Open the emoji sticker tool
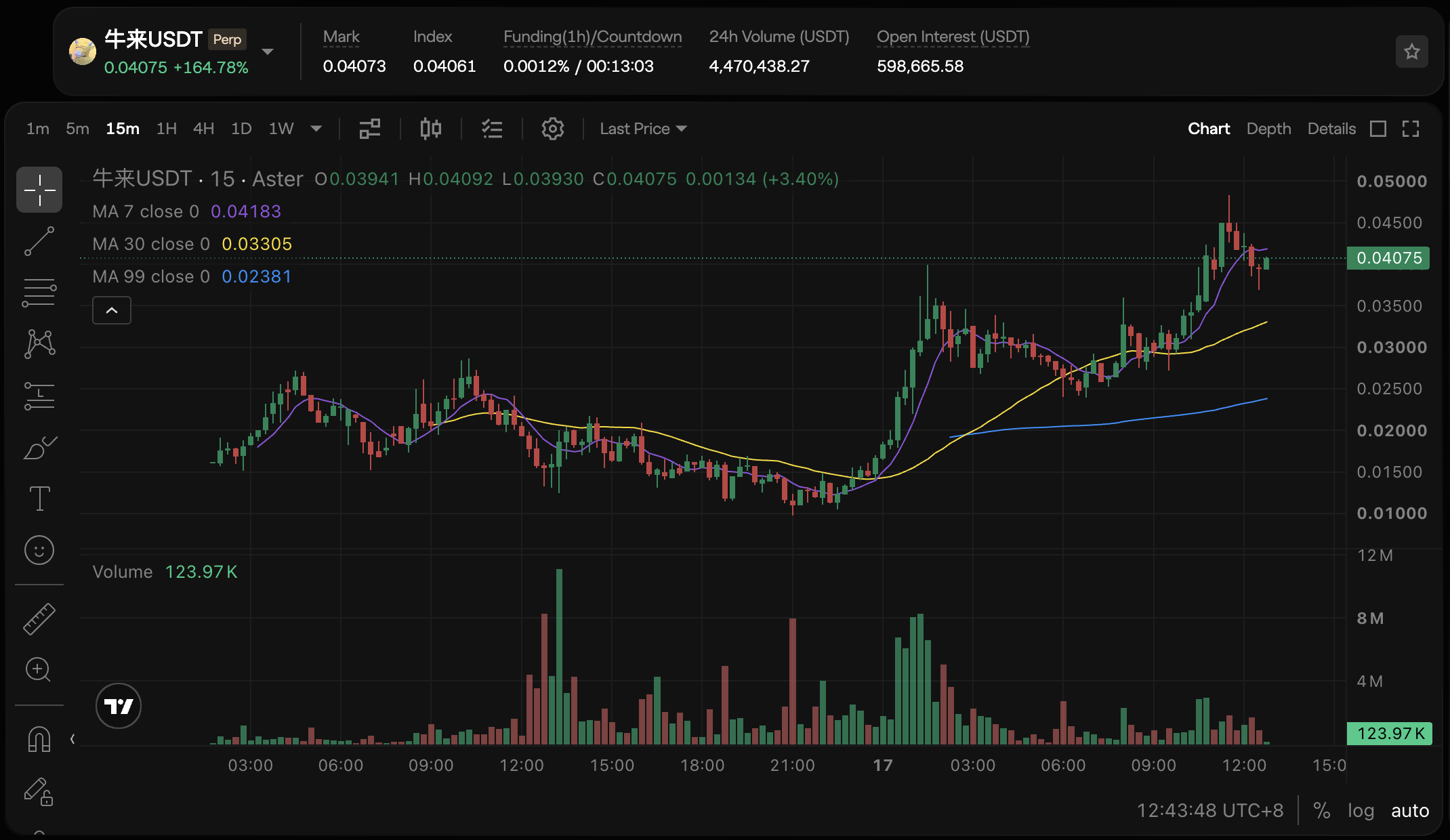 point(39,550)
